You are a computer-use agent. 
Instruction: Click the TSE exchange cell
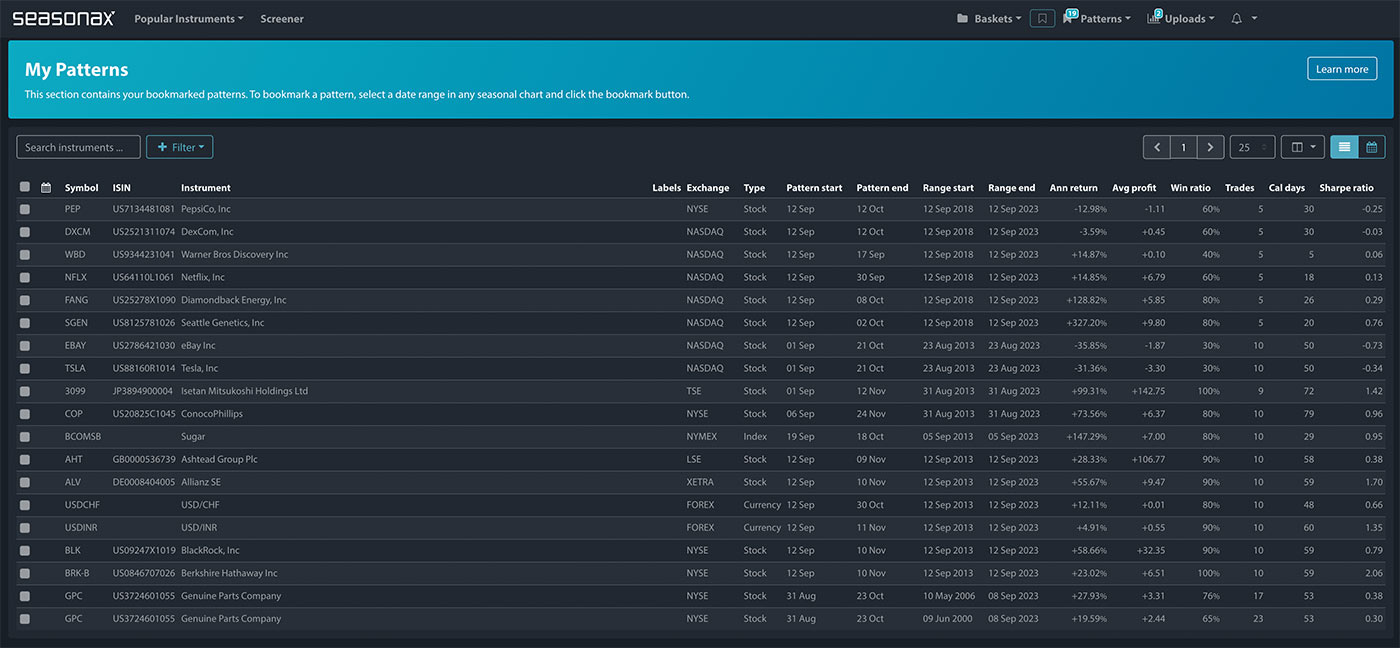click(x=694, y=391)
